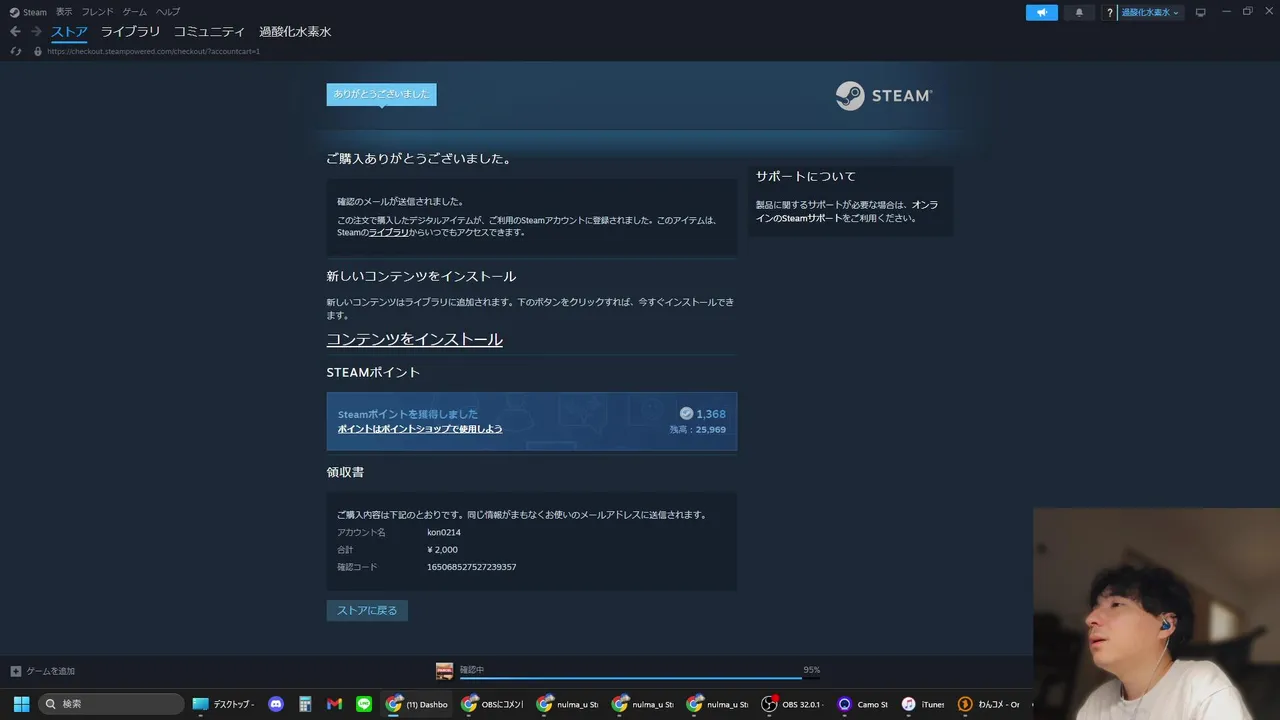Switch to the コミュニティ tab

click(209, 32)
